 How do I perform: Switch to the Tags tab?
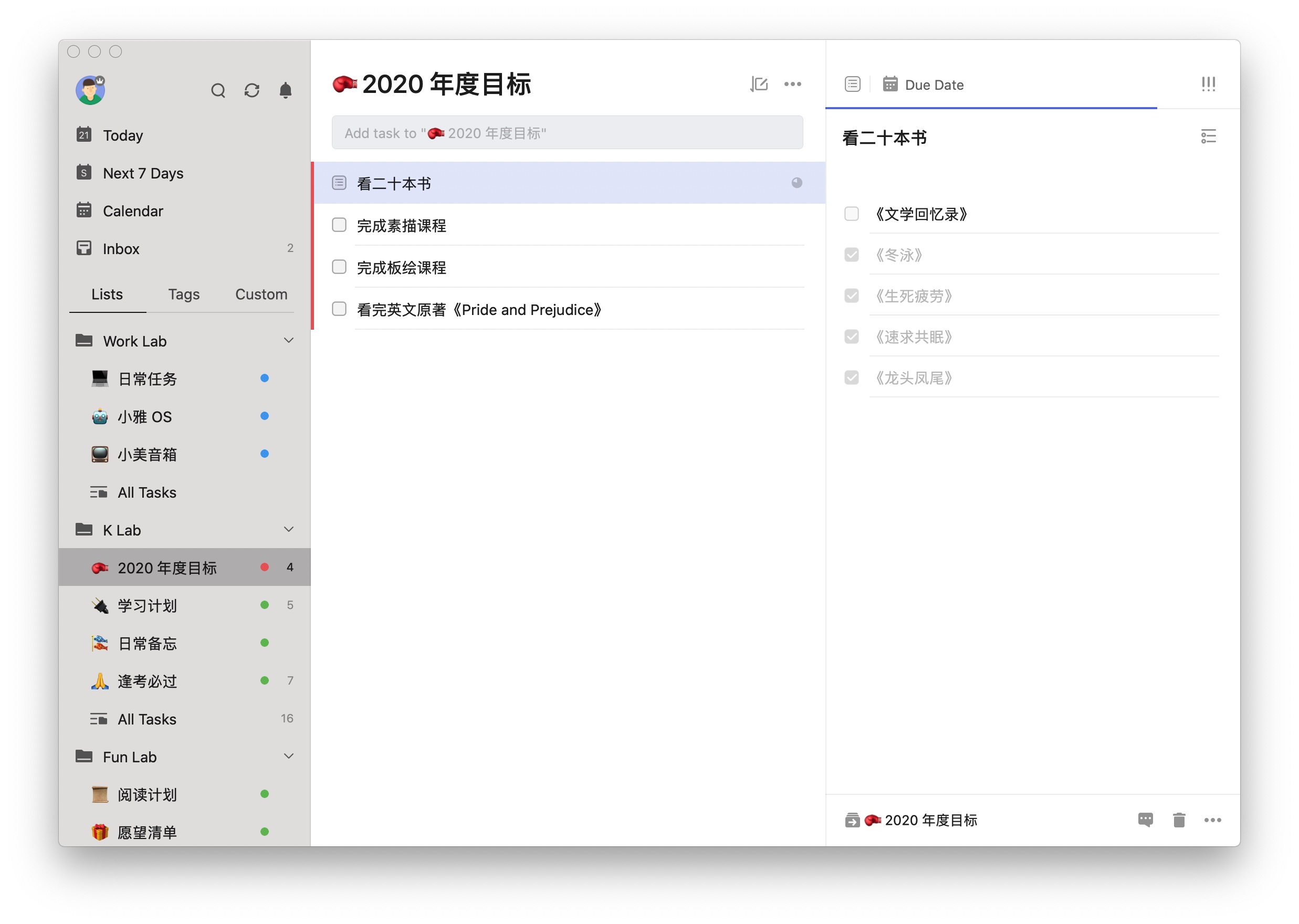[184, 294]
